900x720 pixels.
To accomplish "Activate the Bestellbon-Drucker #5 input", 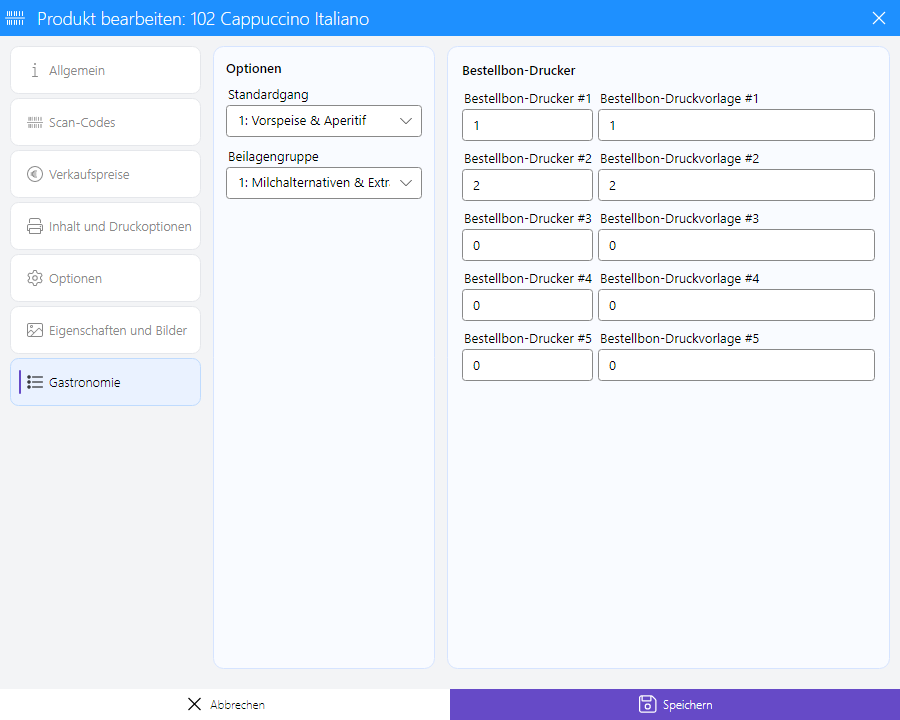I will 527,365.
